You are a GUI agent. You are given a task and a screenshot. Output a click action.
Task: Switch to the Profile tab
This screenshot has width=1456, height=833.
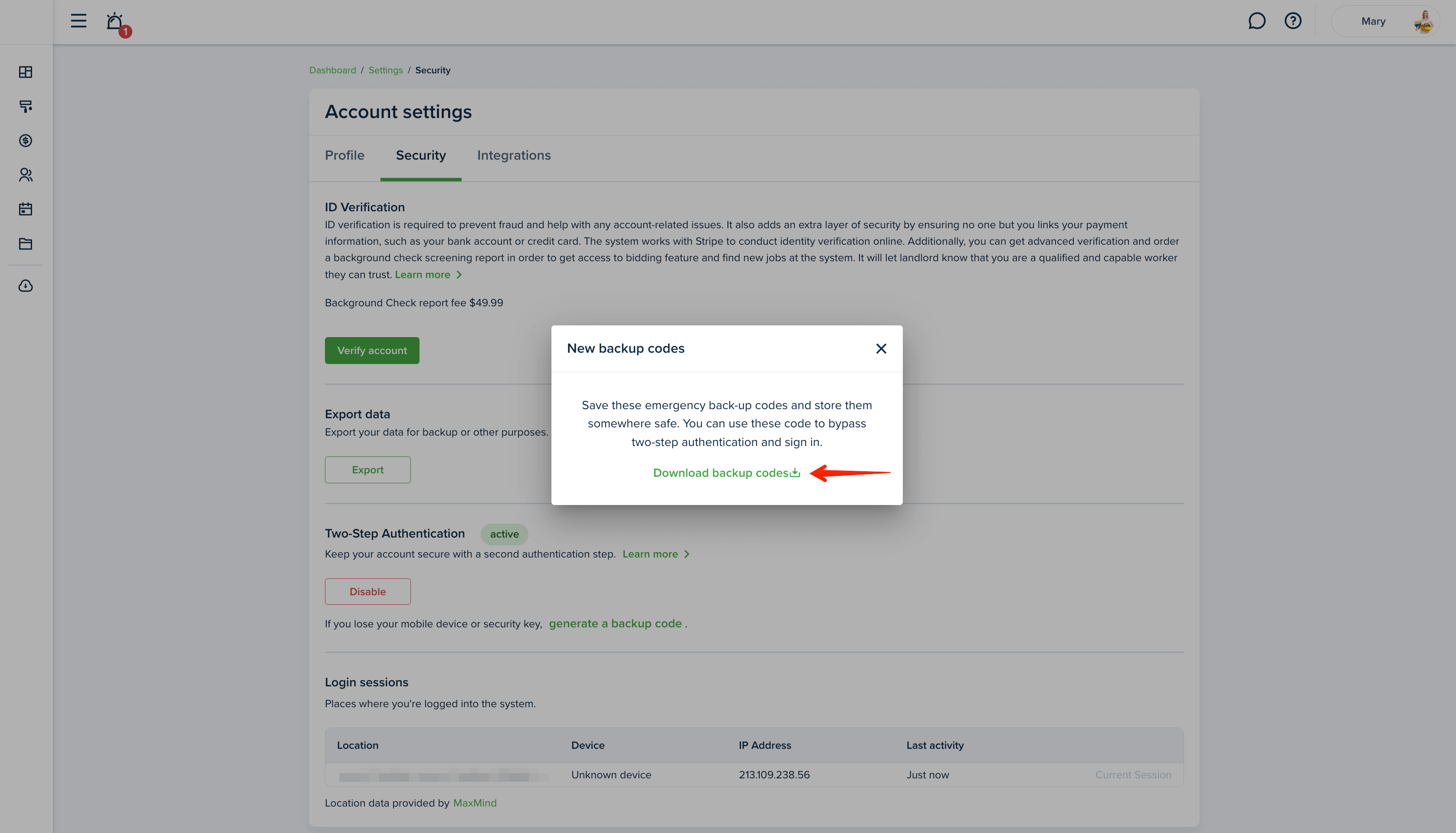(x=344, y=156)
